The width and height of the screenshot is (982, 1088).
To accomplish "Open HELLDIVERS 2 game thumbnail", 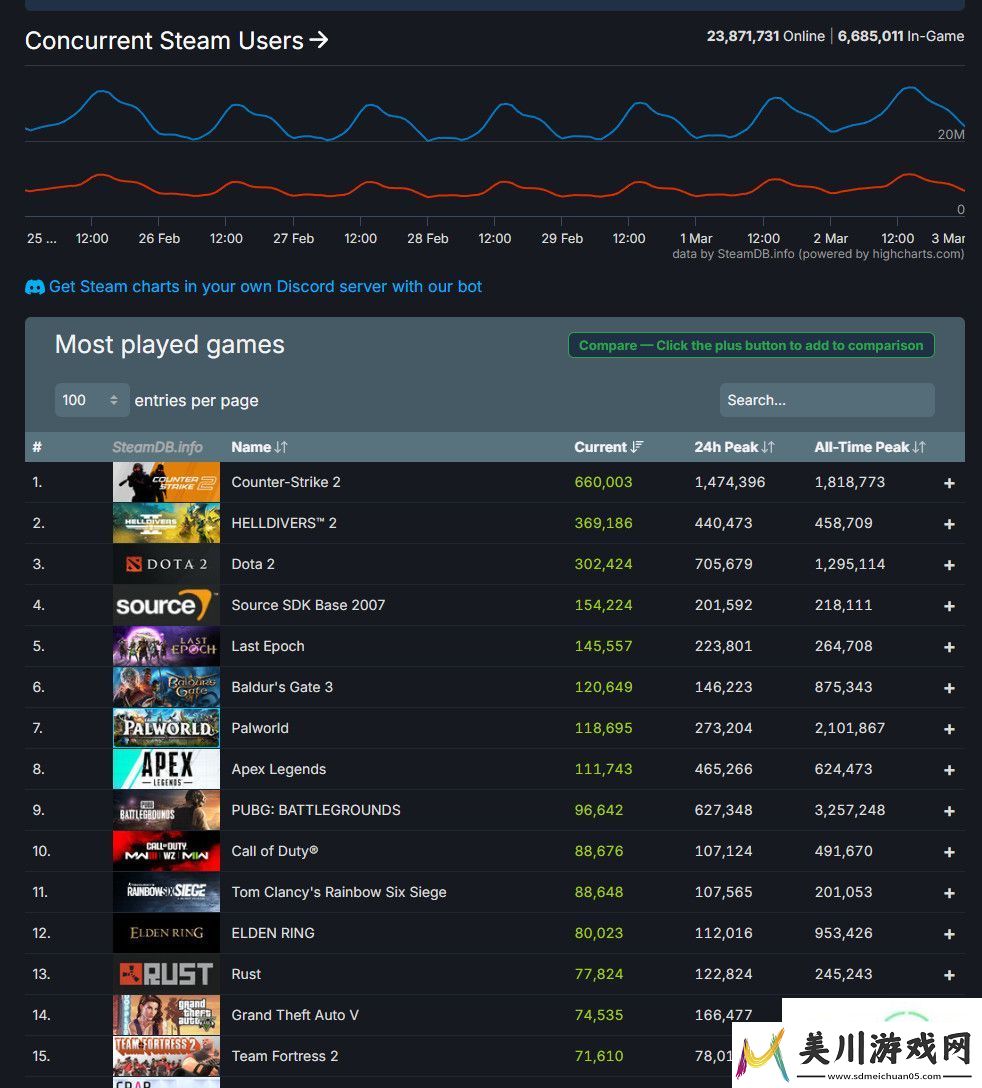I will tap(167, 522).
